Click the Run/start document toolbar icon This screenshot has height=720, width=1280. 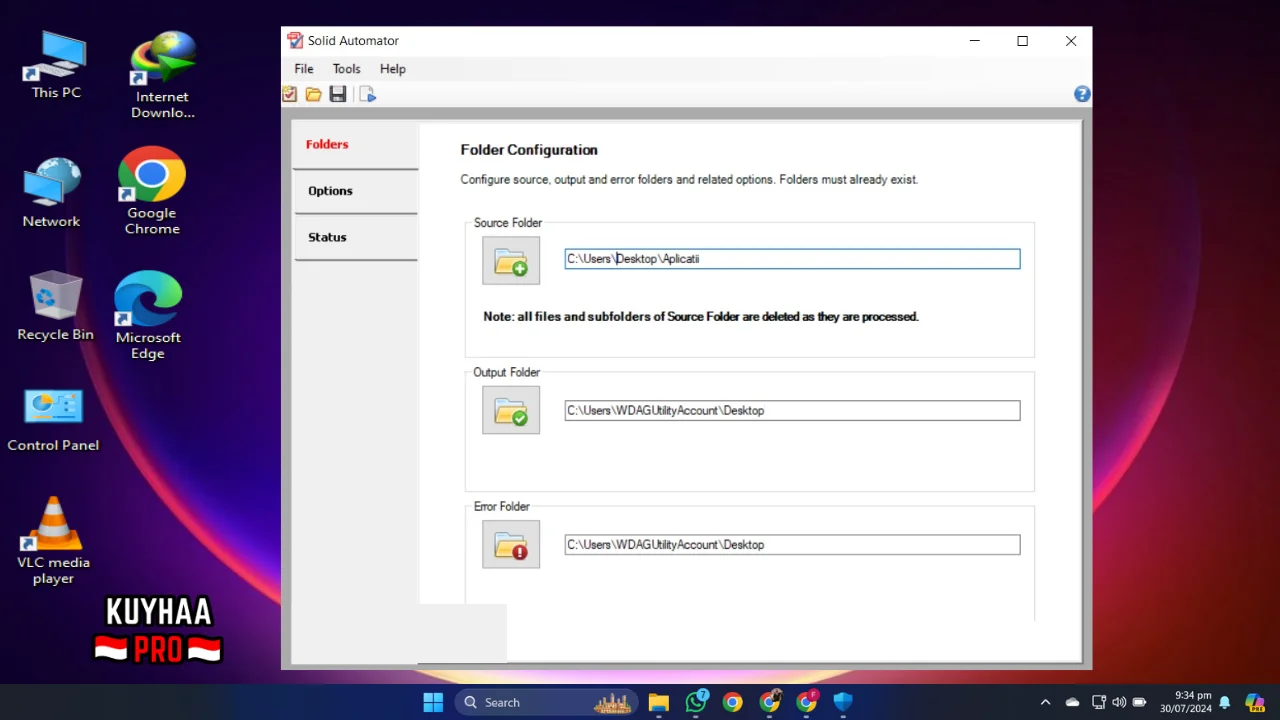[367, 94]
